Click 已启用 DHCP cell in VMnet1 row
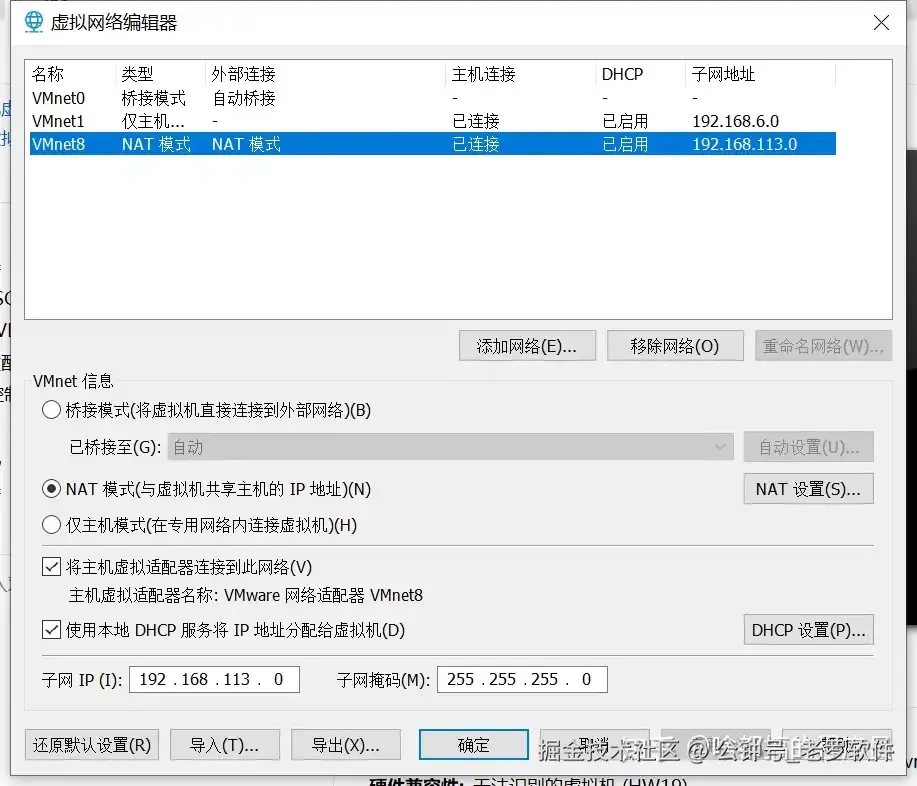Screen dimensions: 917x786 (625, 121)
